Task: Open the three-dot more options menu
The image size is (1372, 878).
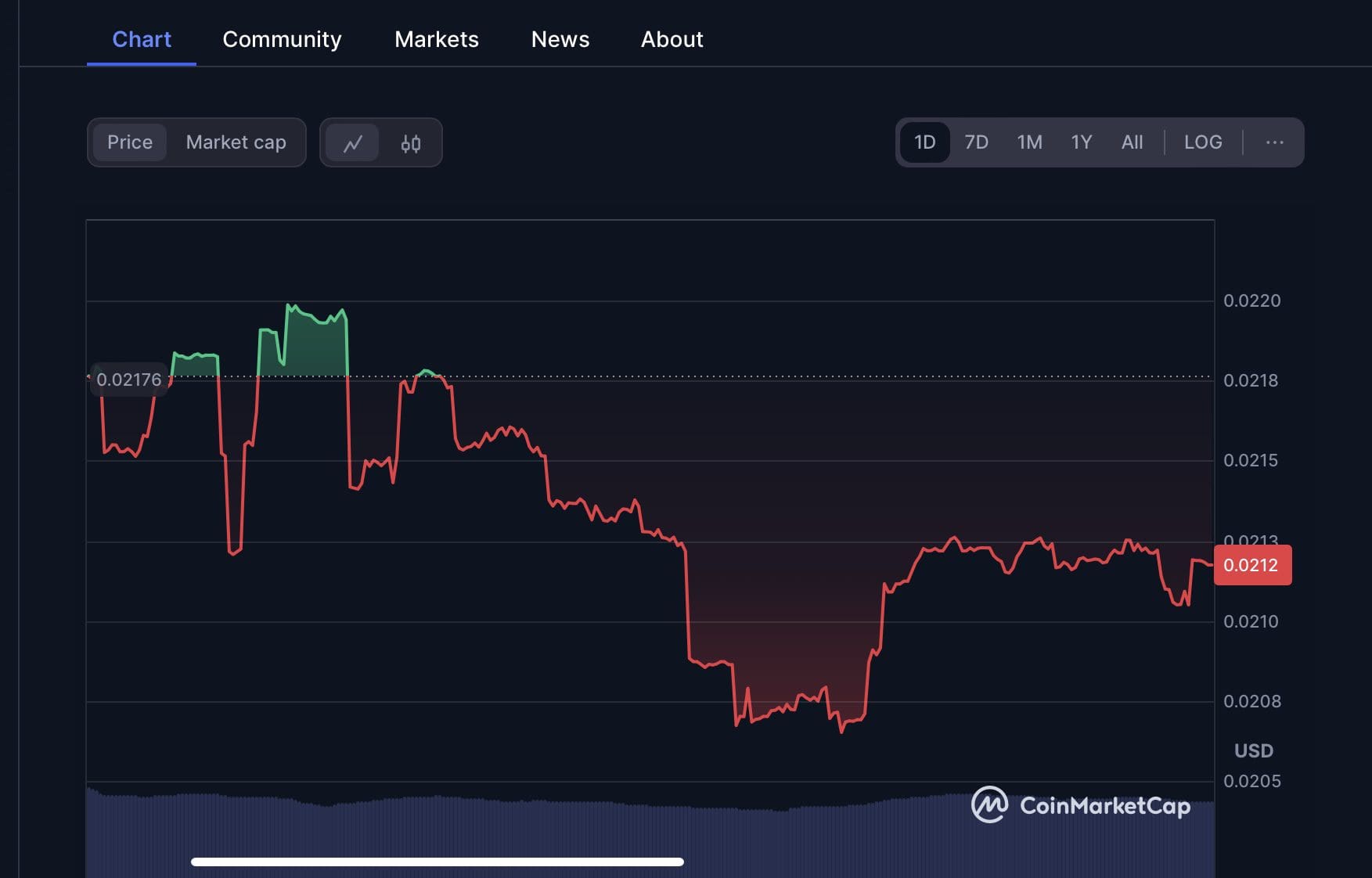Action: pyautogui.click(x=1274, y=142)
